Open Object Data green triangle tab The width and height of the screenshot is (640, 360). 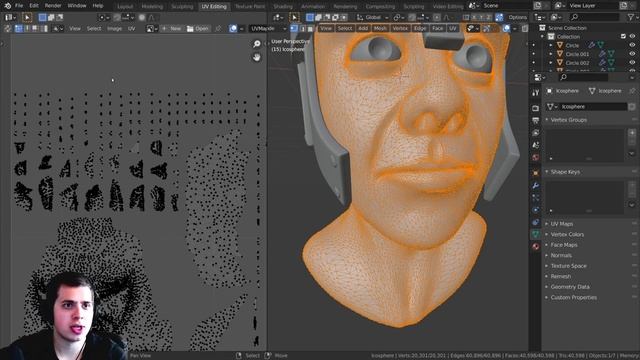[x=536, y=234]
